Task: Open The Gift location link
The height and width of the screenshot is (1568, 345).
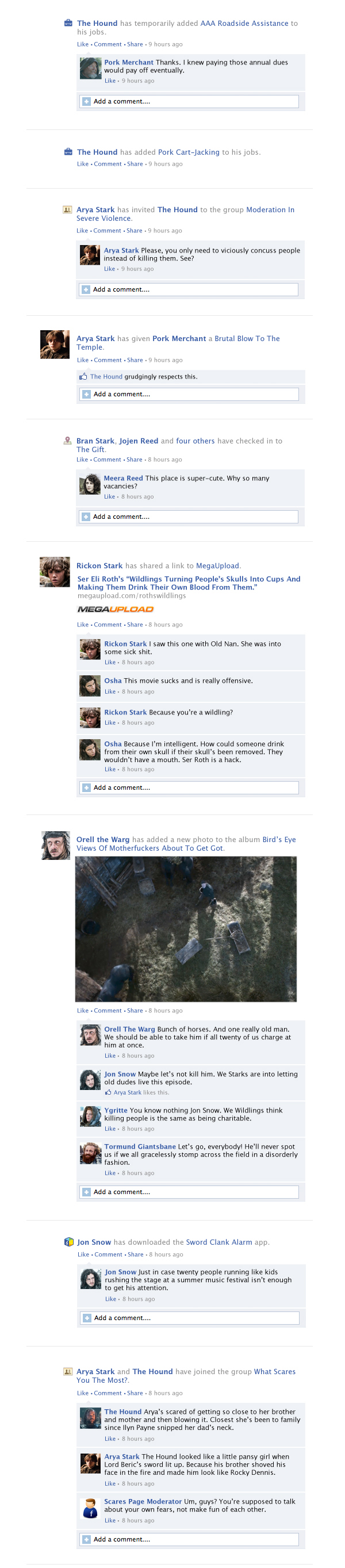Action: 91,450
